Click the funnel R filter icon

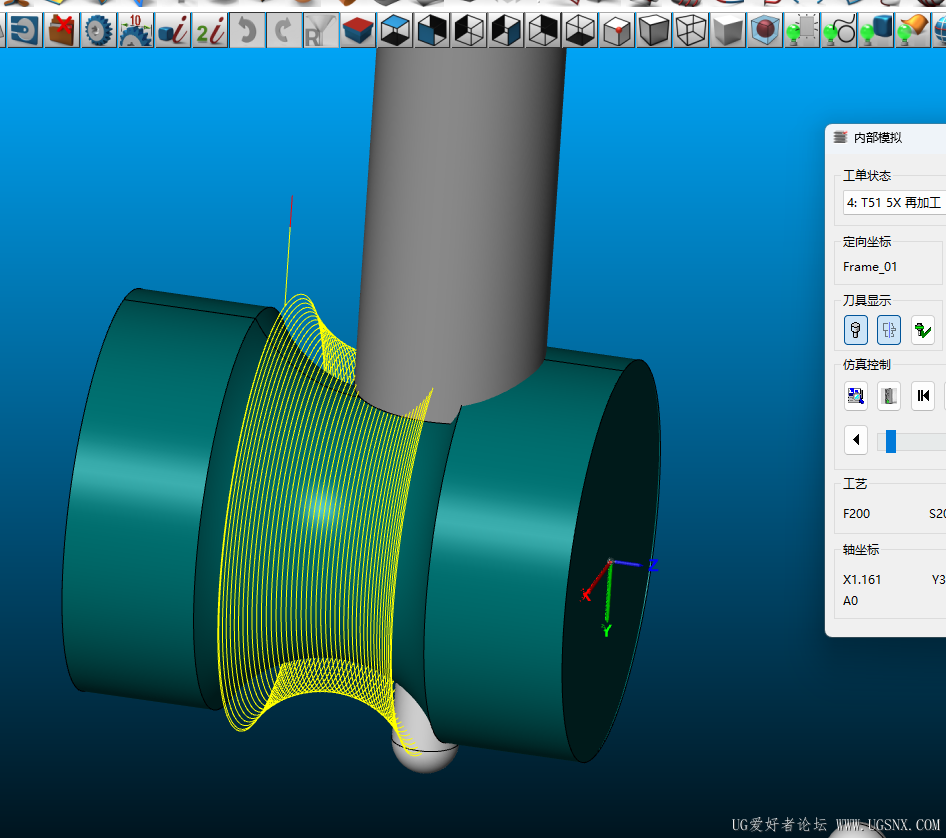click(x=320, y=30)
